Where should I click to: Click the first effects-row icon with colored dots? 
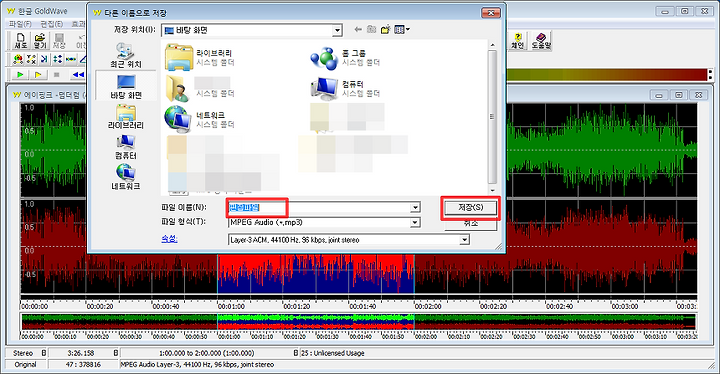click(x=18, y=59)
